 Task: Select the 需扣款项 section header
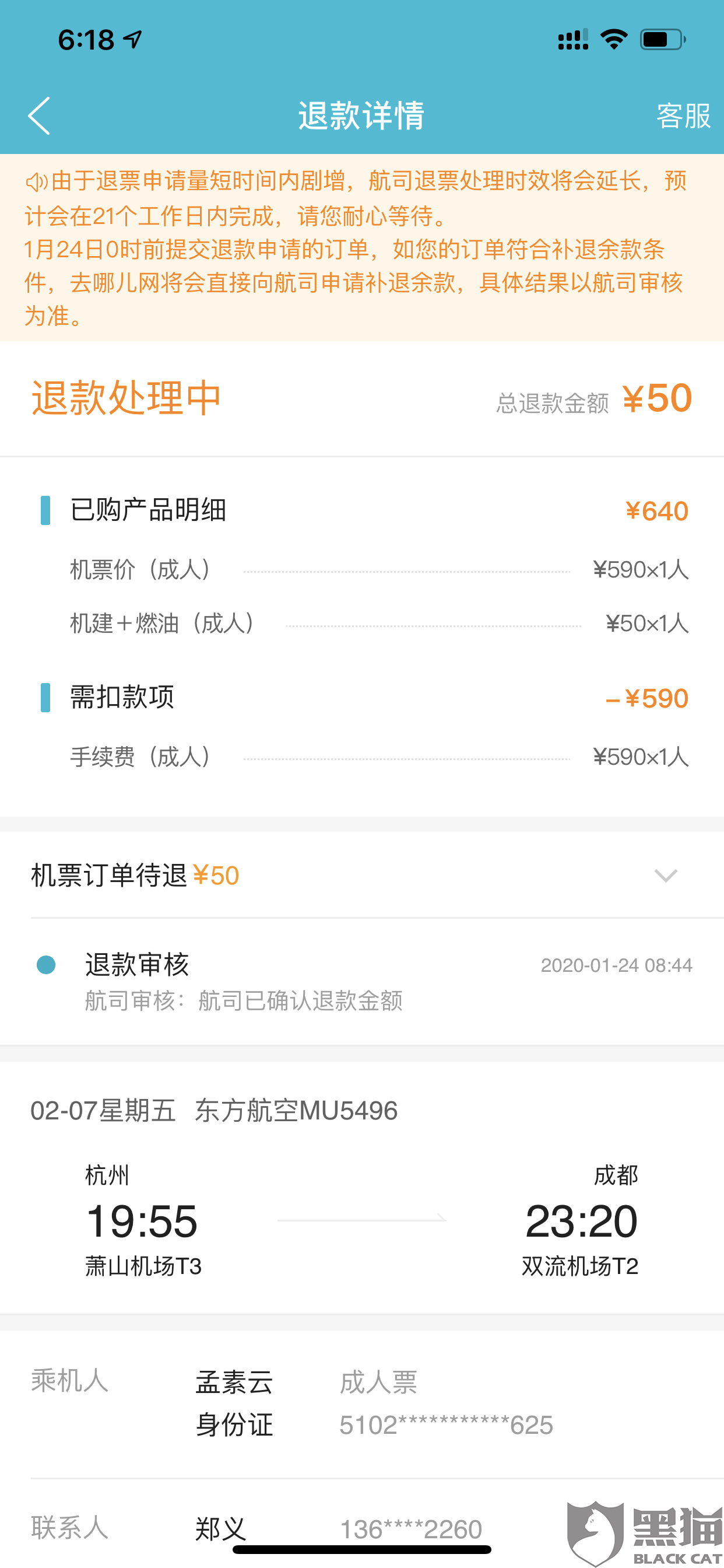click(122, 697)
